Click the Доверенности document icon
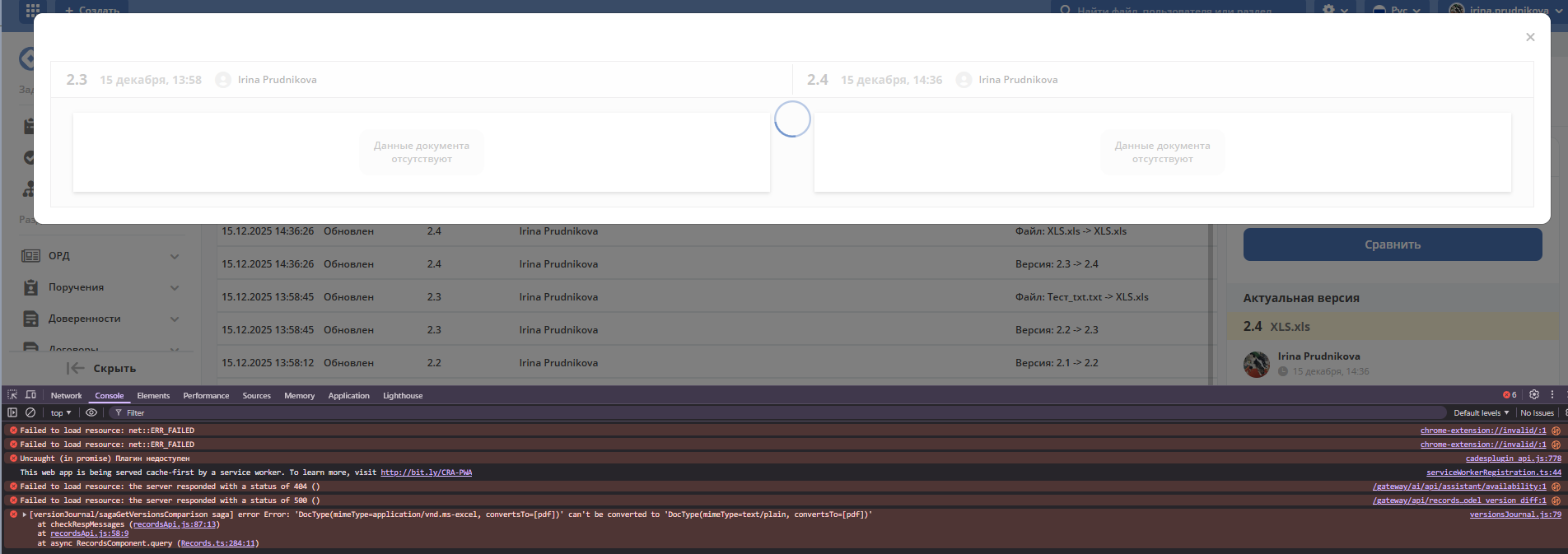This screenshot has height=554, width=1568. tap(30, 319)
